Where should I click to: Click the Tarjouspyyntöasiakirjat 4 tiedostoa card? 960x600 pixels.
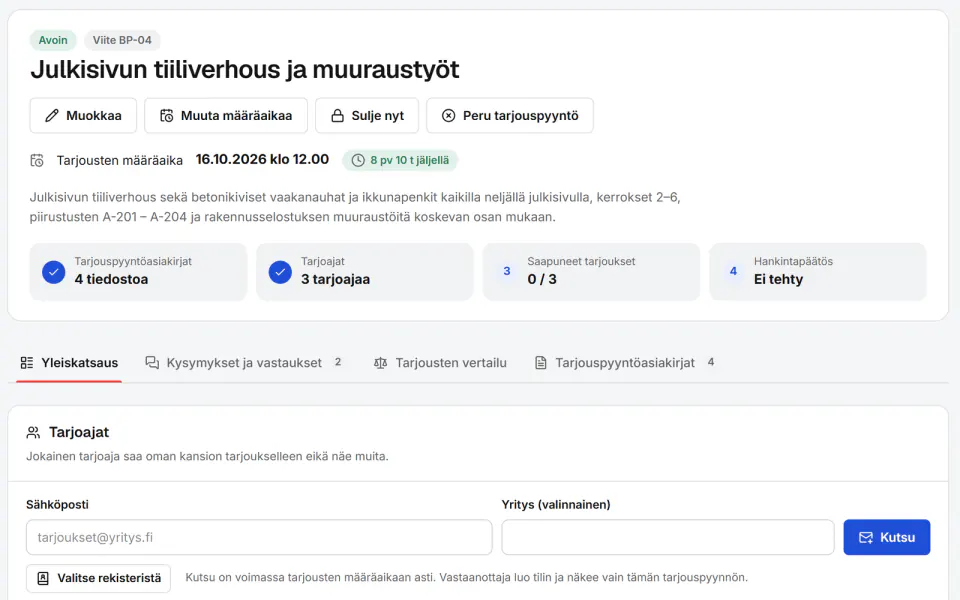[138, 272]
